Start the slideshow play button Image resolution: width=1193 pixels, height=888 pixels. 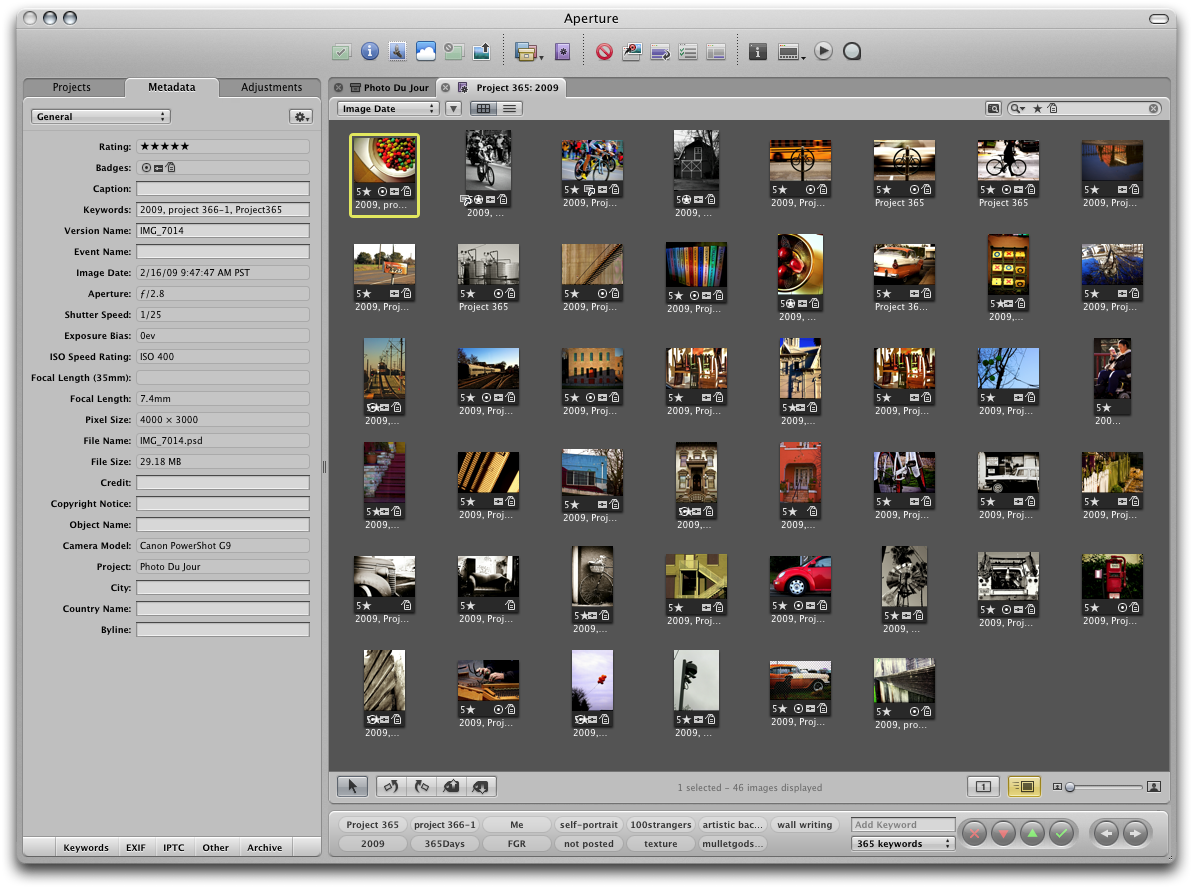823,51
